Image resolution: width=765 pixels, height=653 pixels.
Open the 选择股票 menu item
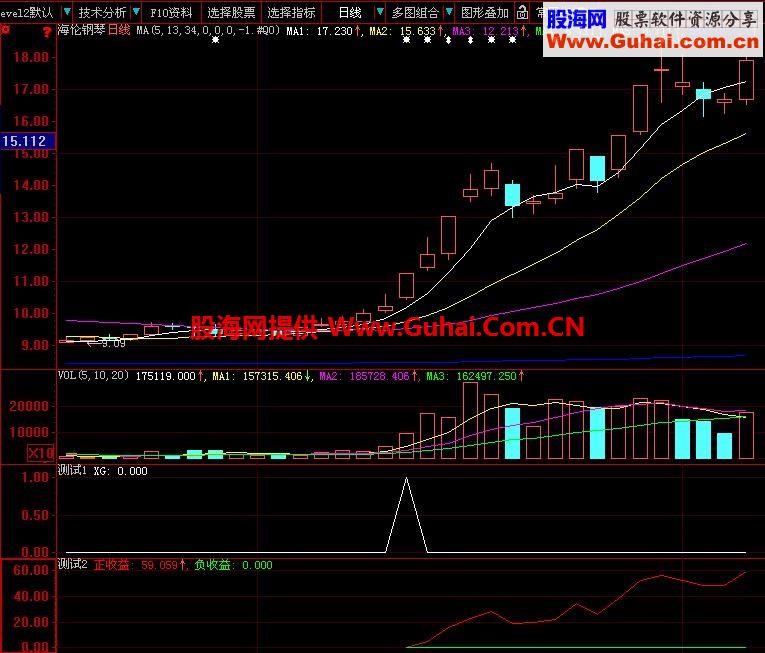tap(231, 13)
